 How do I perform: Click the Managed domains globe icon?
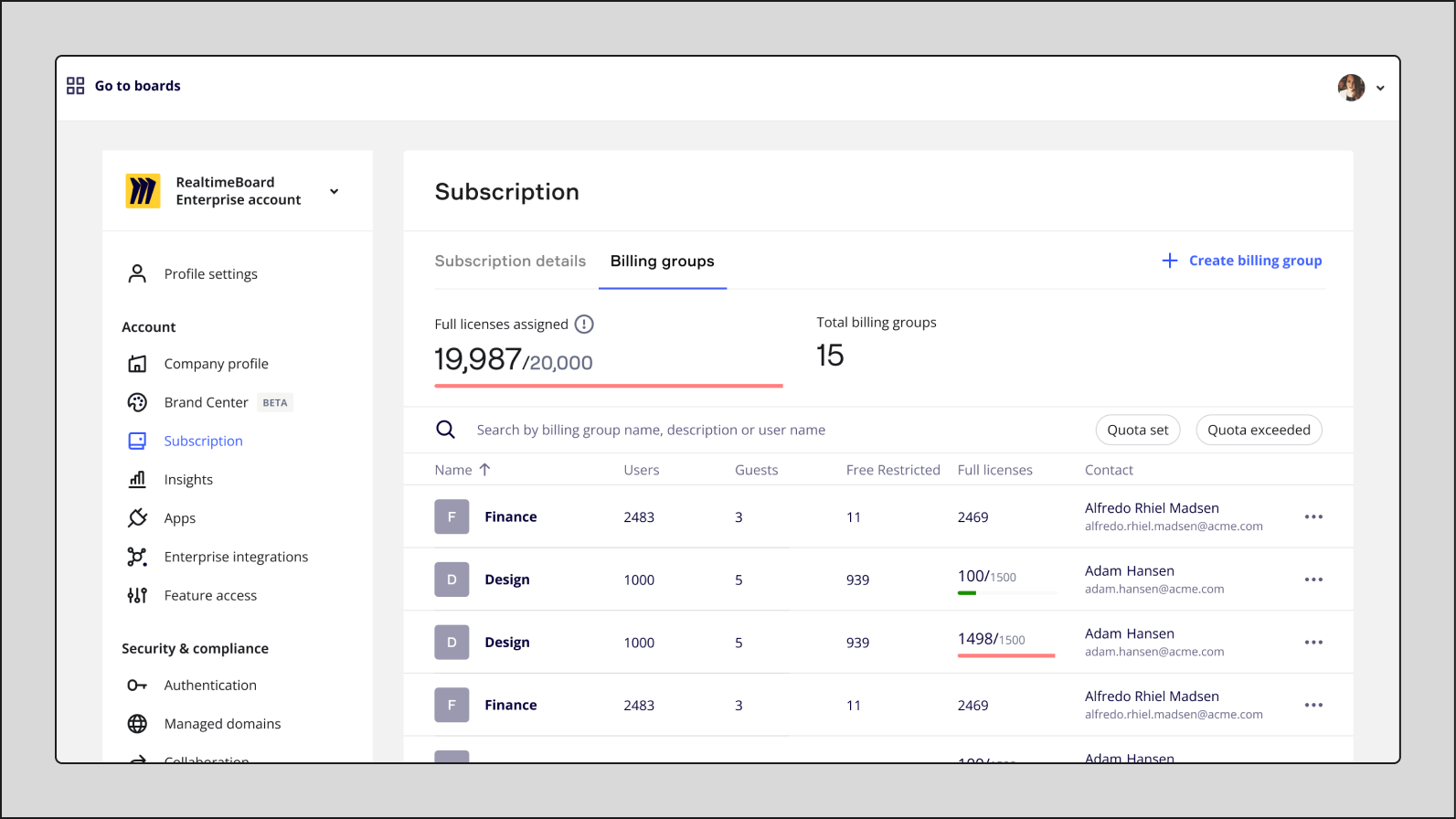click(x=137, y=724)
